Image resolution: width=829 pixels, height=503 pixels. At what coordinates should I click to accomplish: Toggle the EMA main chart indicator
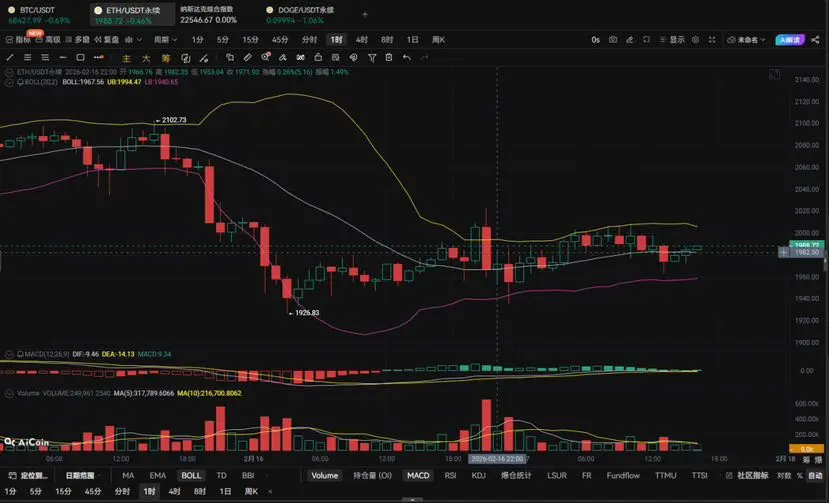158,475
